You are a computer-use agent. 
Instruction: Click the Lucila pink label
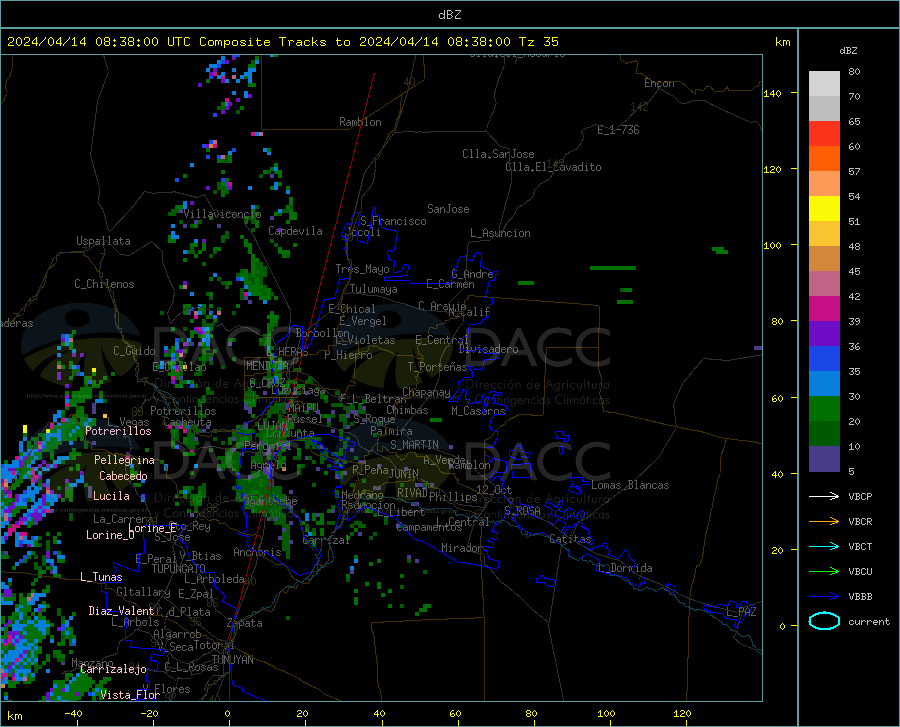click(111, 496)
